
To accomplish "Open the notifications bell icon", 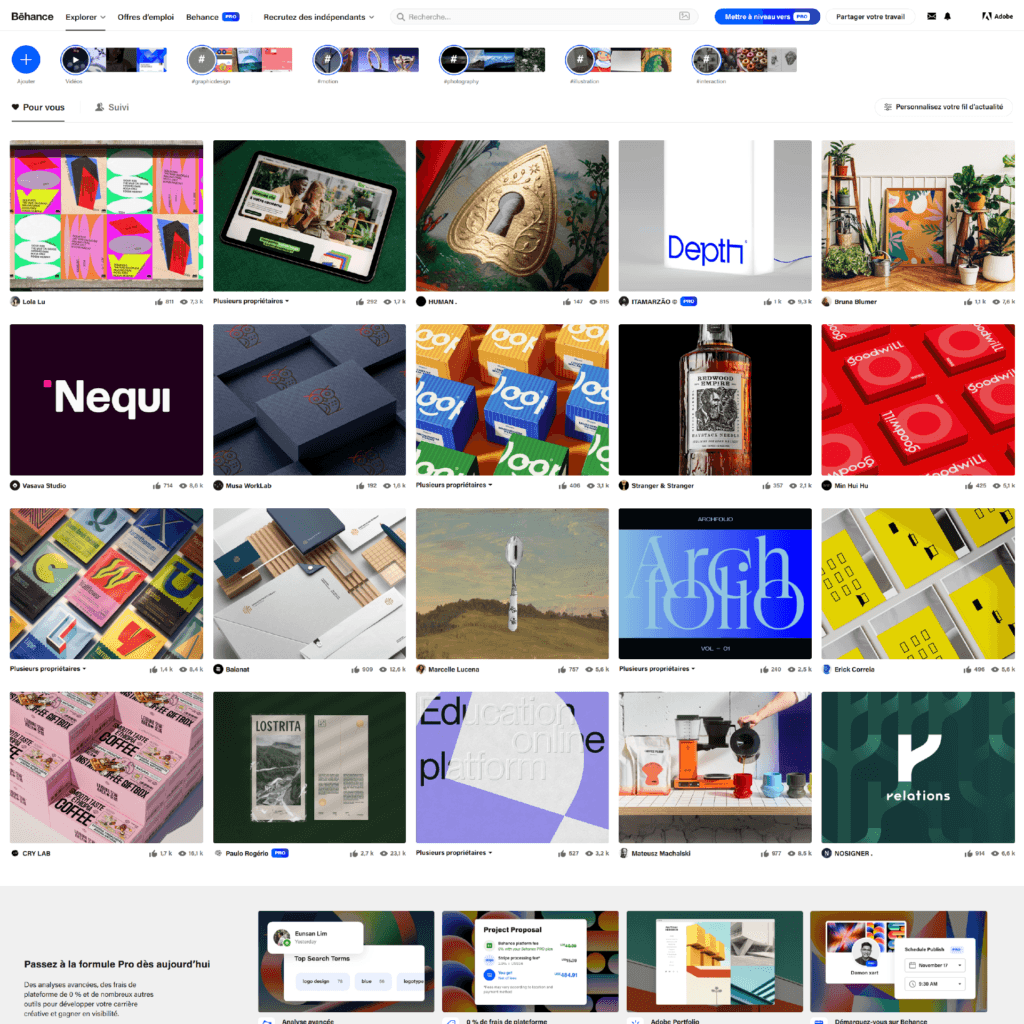I will (x=947, y=16).
